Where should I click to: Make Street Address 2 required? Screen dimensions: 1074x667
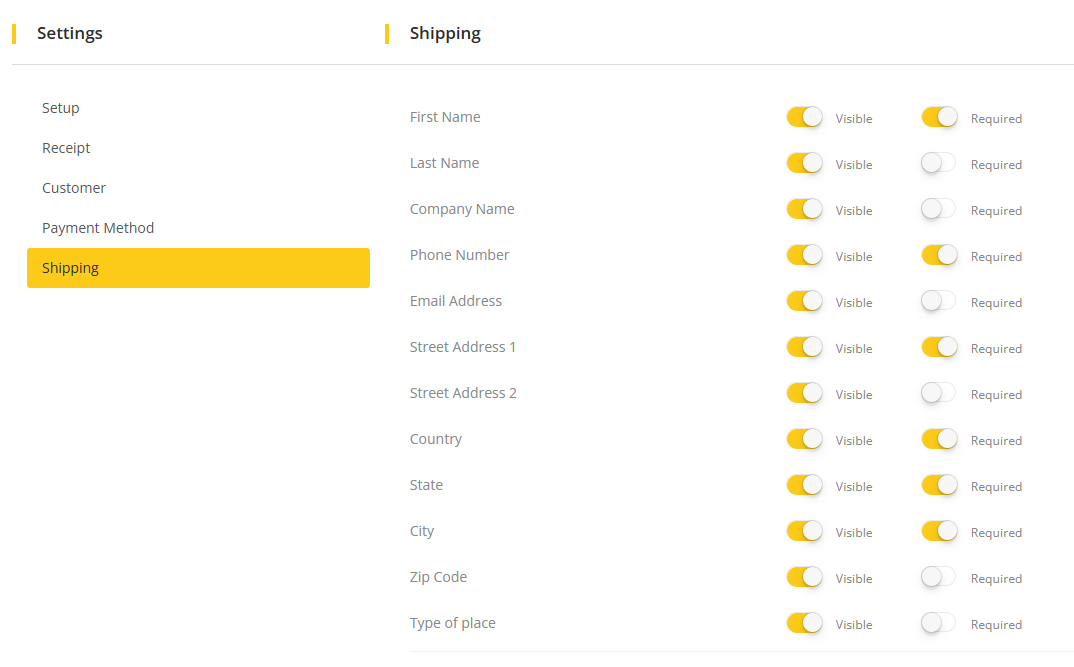coord(939,393)
